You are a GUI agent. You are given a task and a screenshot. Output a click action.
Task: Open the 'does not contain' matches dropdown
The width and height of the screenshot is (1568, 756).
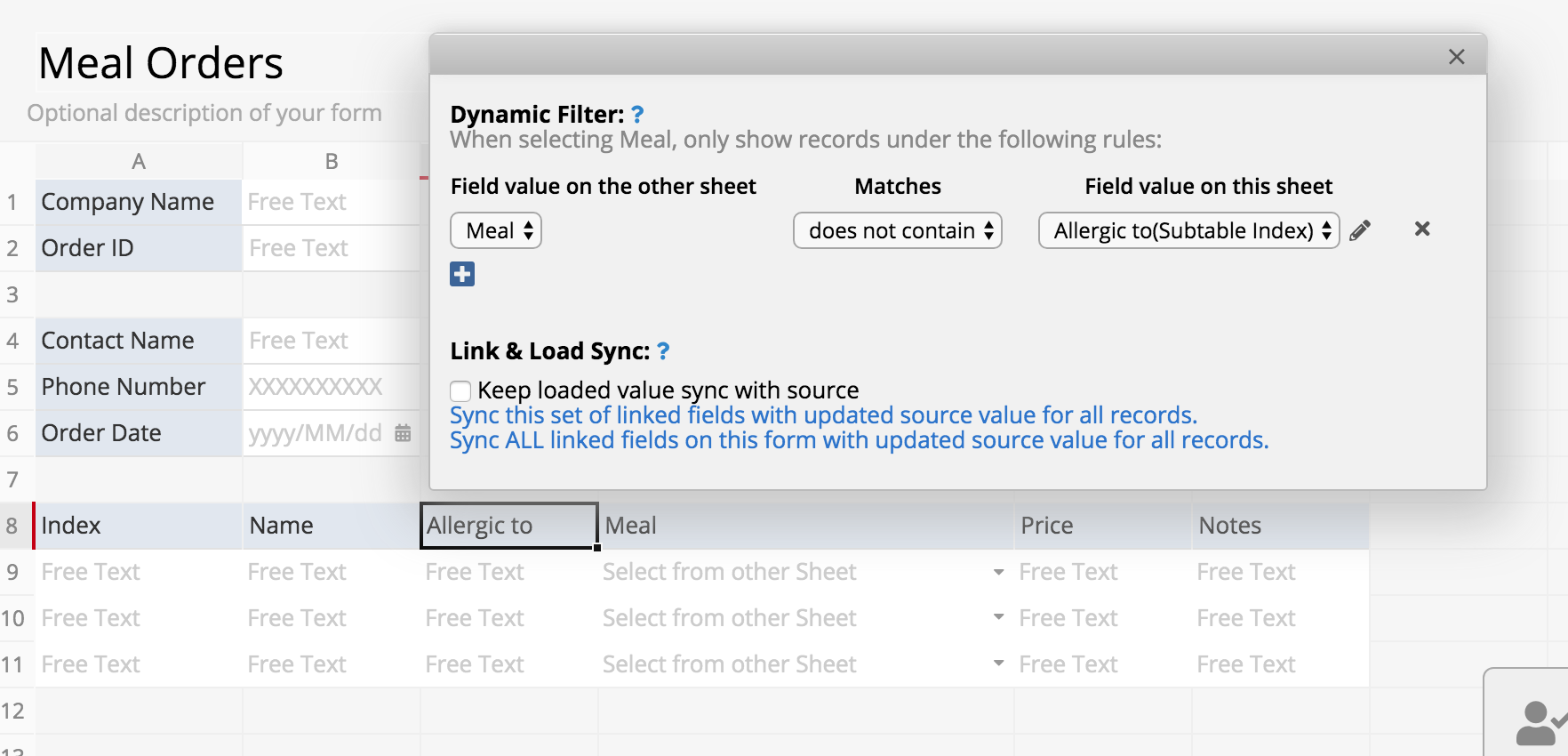tap(898, 231)
